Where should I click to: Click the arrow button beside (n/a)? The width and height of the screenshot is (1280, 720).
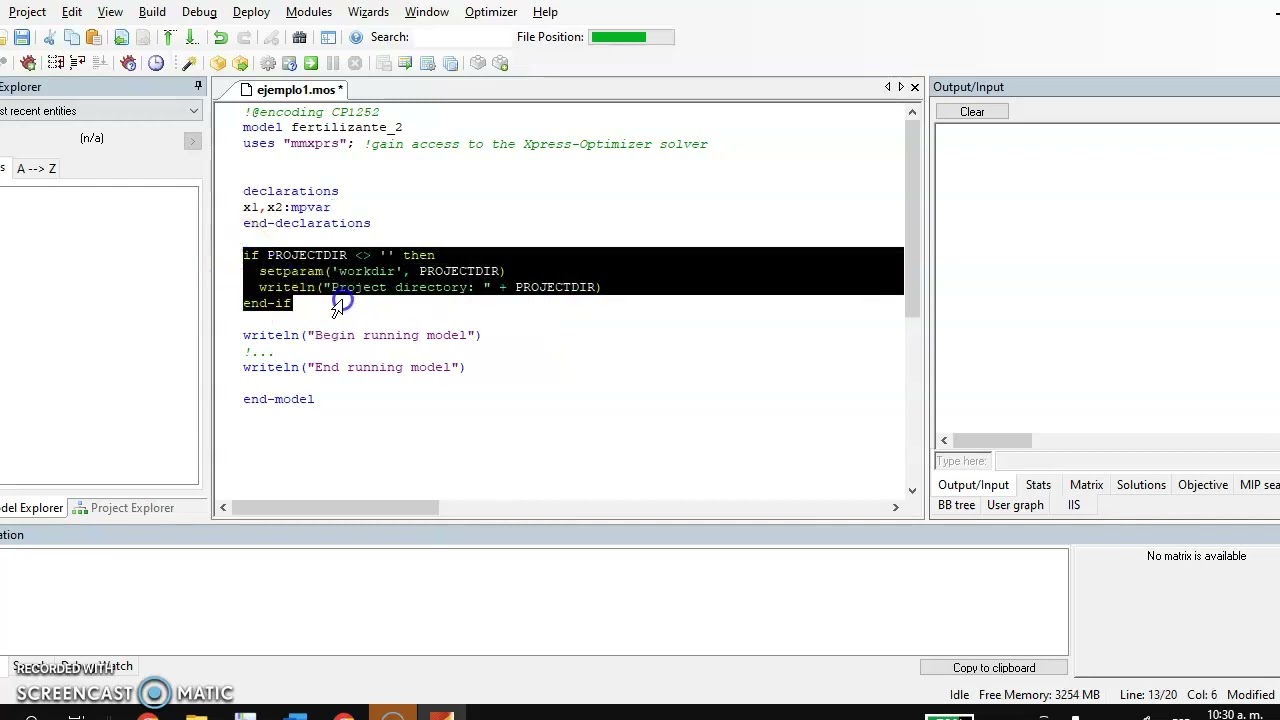pyautogui.click(x=193, y=141)
